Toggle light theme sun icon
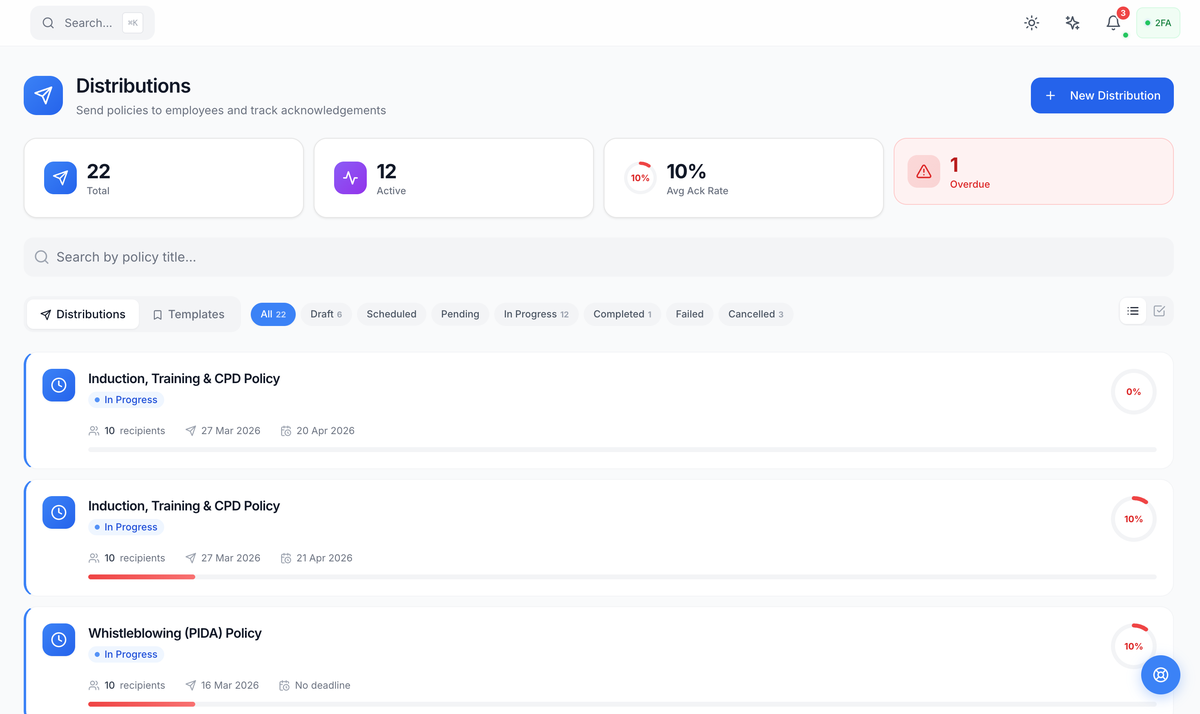Screen dimensions: 1200x714 [x=1032, y=23]
